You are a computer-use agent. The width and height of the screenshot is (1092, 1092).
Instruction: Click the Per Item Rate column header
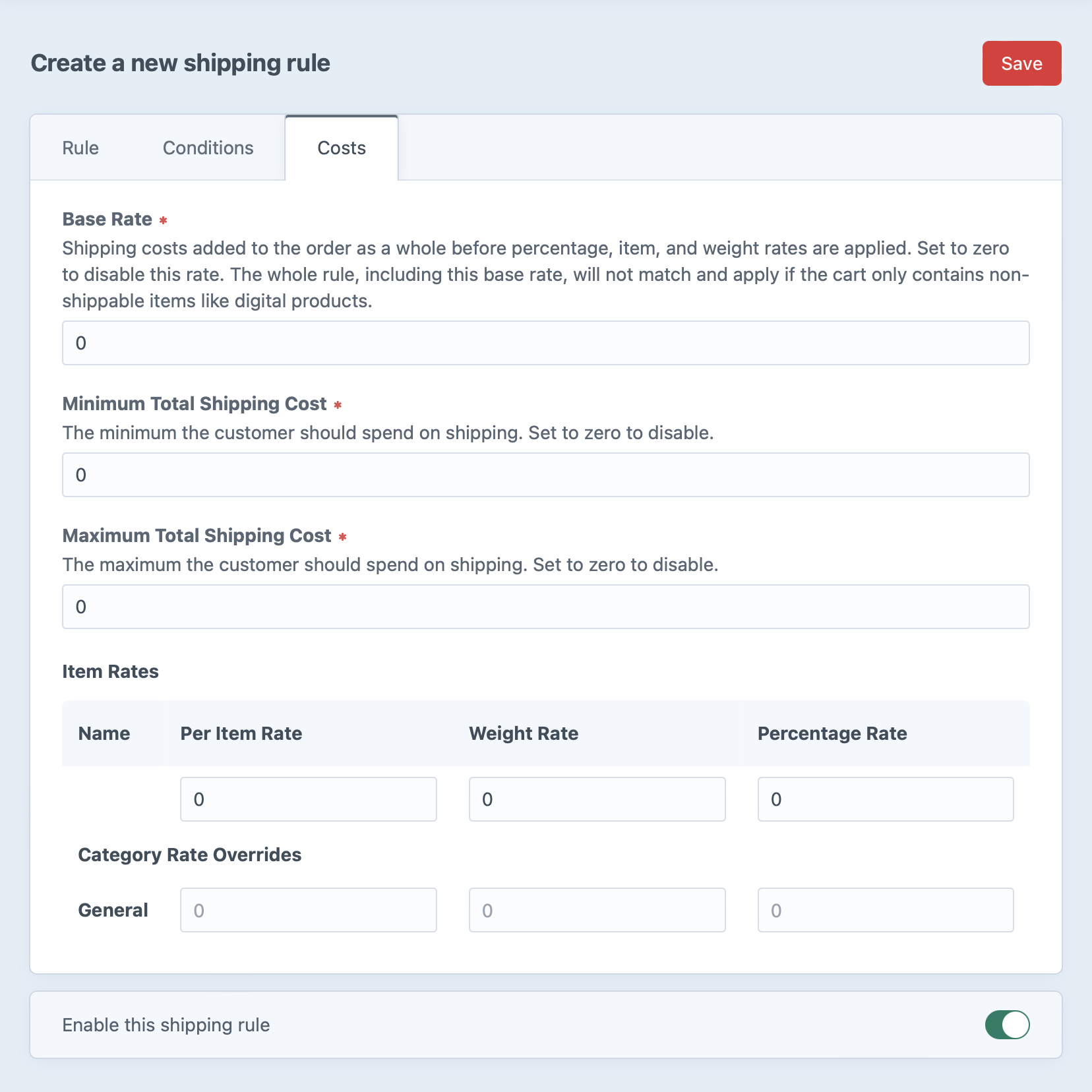pos(241,733)
